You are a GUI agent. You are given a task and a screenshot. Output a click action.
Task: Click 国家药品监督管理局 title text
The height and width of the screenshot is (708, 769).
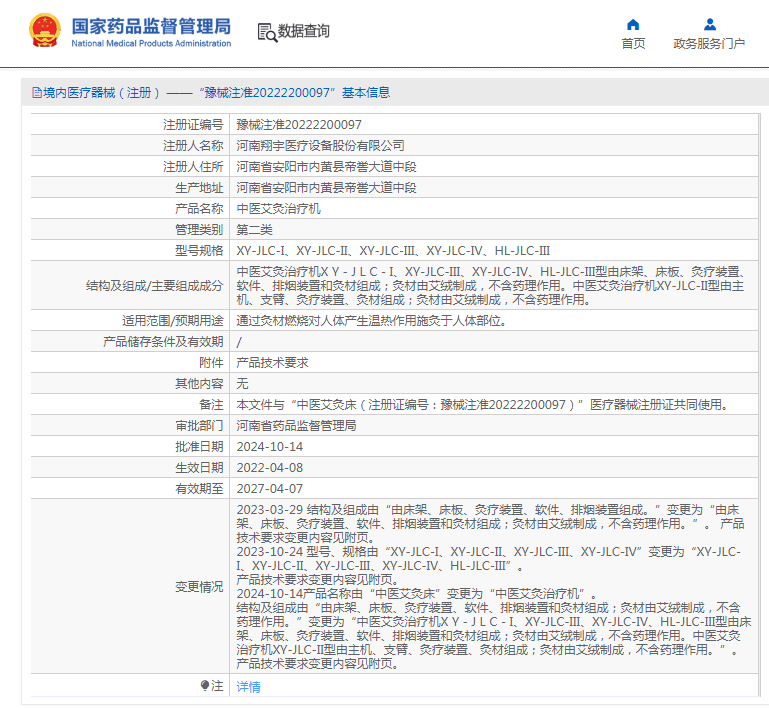pyautogui.click(x=151, y=26)
